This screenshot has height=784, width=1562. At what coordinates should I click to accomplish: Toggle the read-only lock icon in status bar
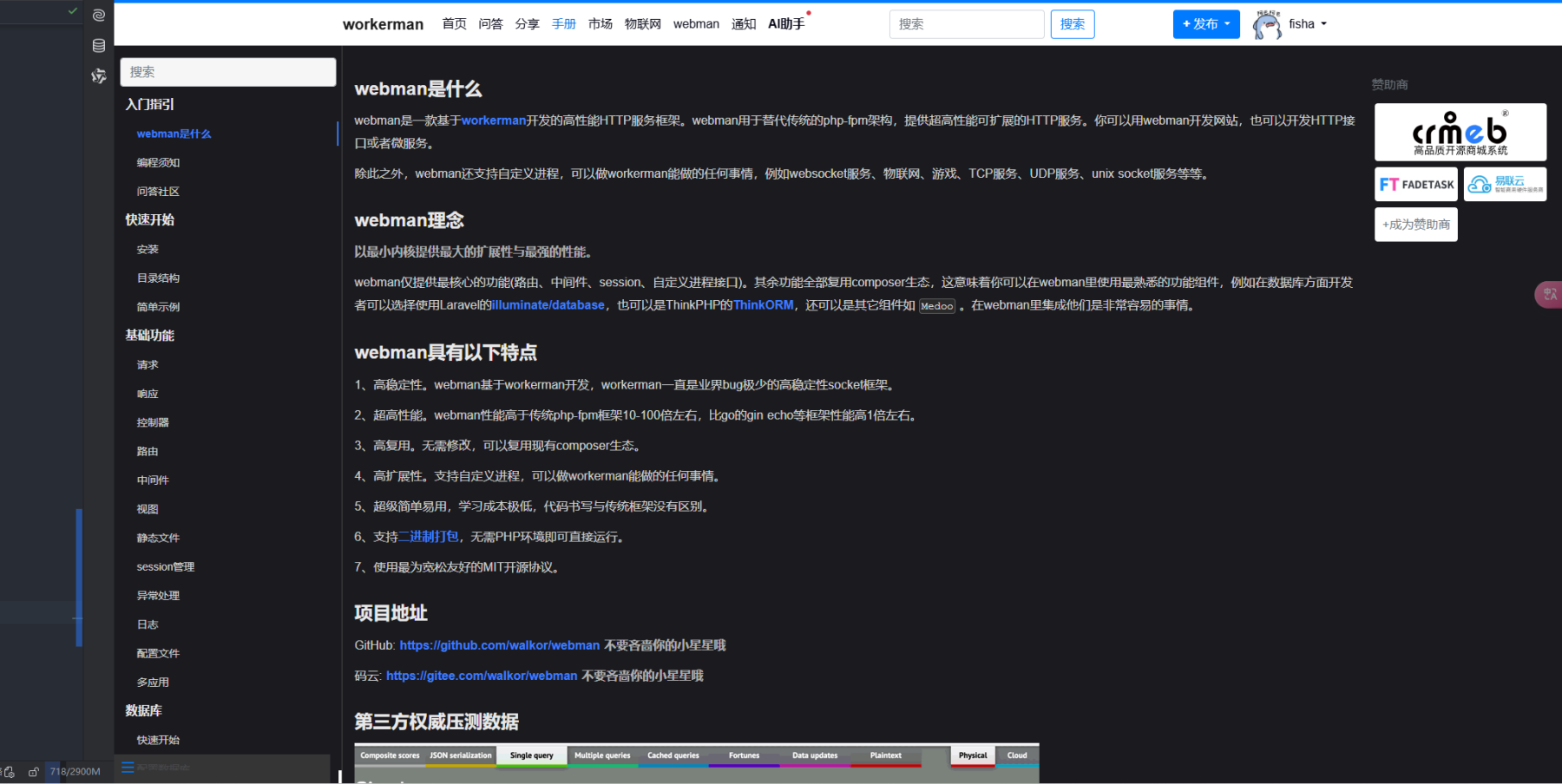[x=34, y=772]
